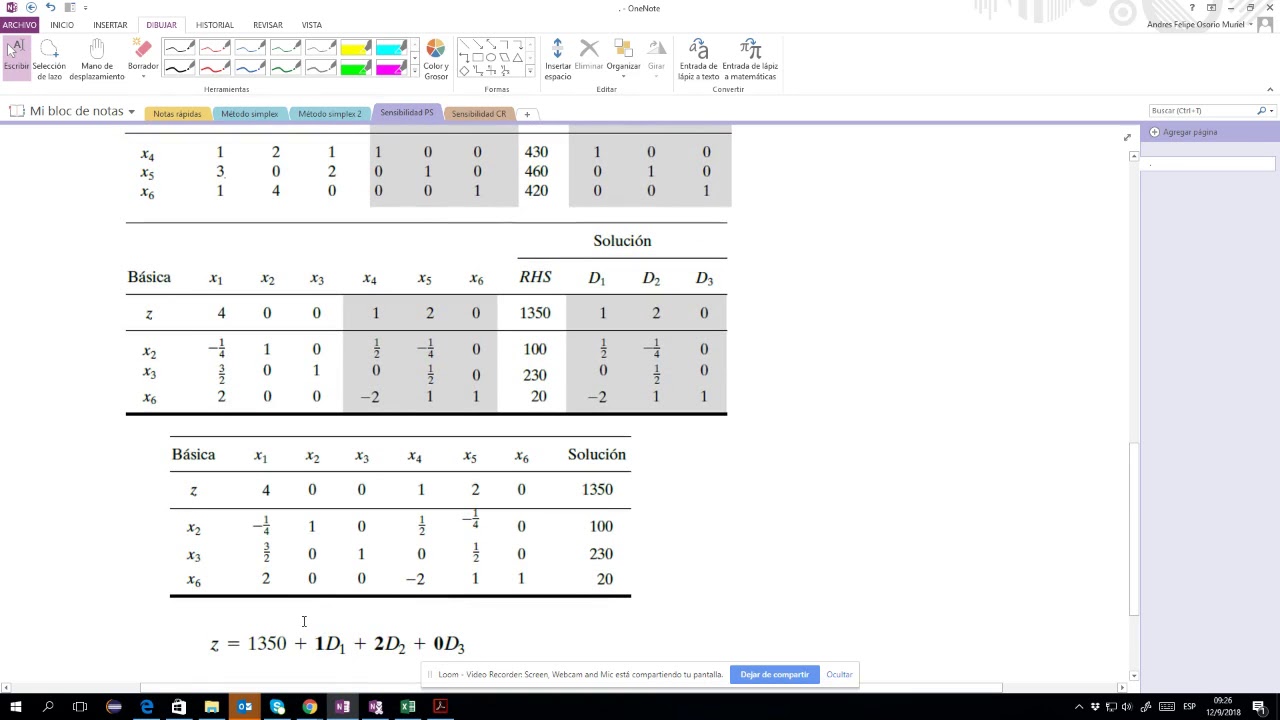The image size is (1280, 720).
Task: Switch to the REVISAR ribbon tab
Action: tap(268, 25)
